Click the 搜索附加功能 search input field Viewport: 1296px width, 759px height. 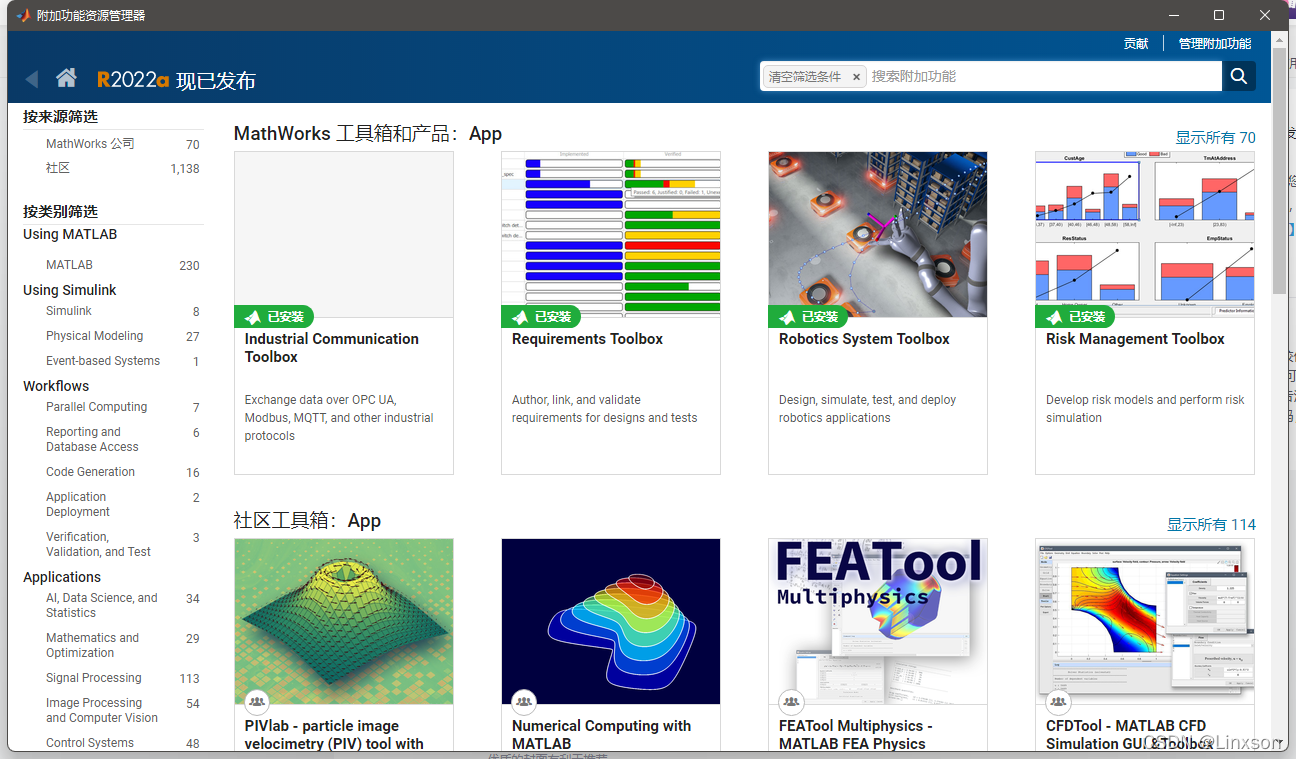1043,76
